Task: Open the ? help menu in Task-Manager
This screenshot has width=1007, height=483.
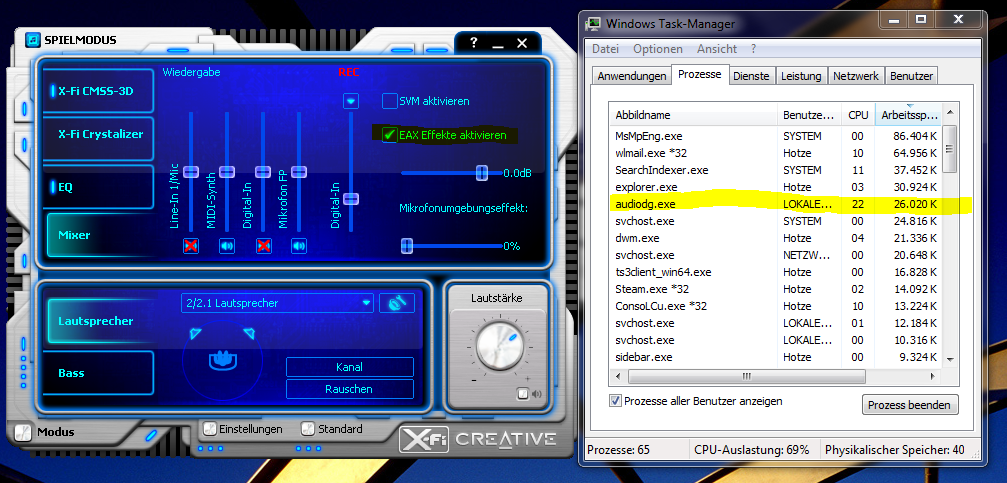Action: pos(753,49)
